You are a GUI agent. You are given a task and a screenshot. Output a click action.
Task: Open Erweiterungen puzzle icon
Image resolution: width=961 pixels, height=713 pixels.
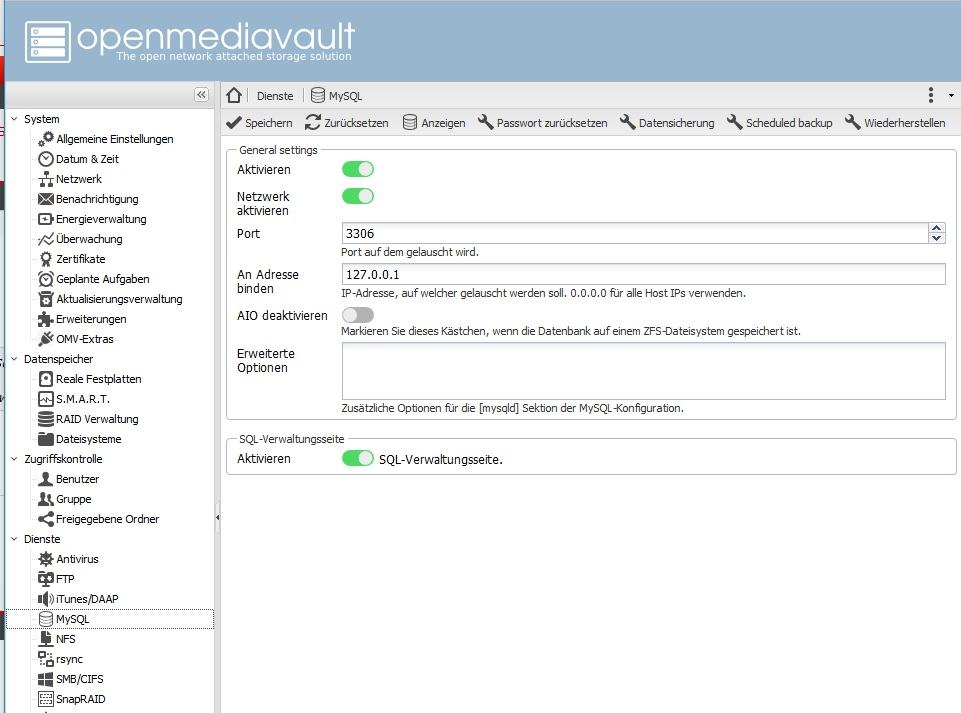(46, 319)
